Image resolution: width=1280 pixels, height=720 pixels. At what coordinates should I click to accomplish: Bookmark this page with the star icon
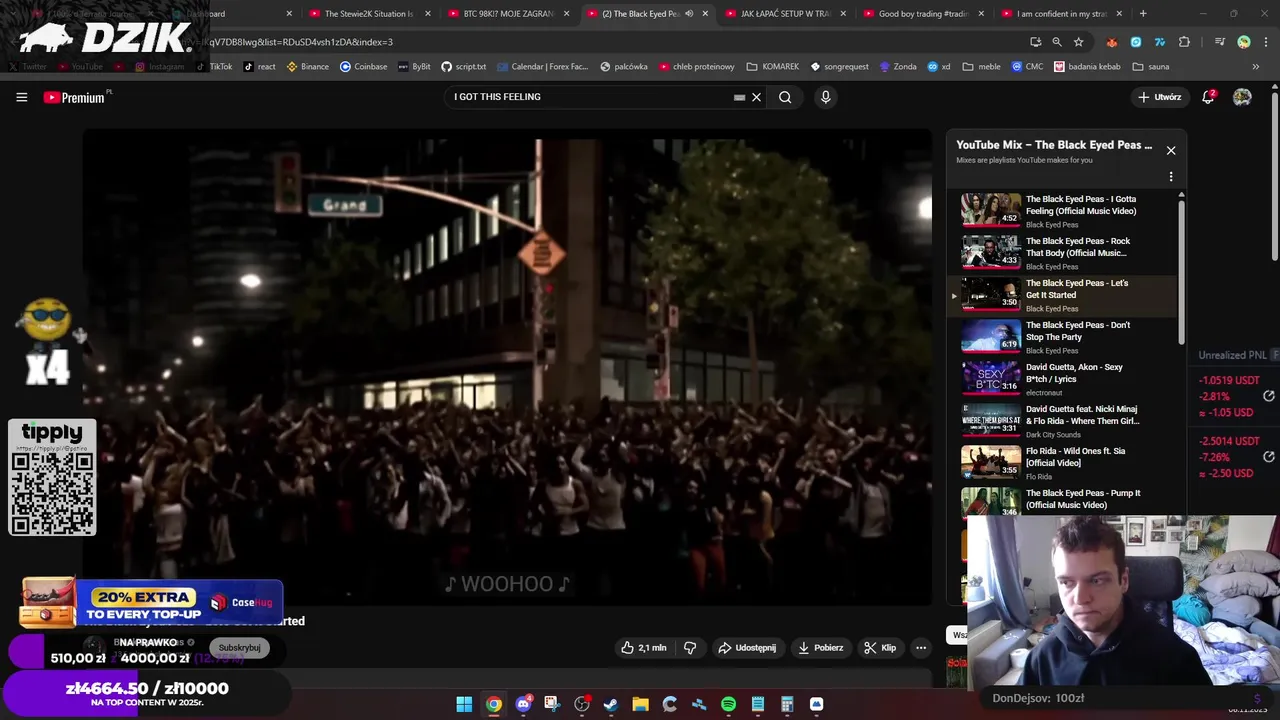pyautogui.click(x=1078, y=42)
